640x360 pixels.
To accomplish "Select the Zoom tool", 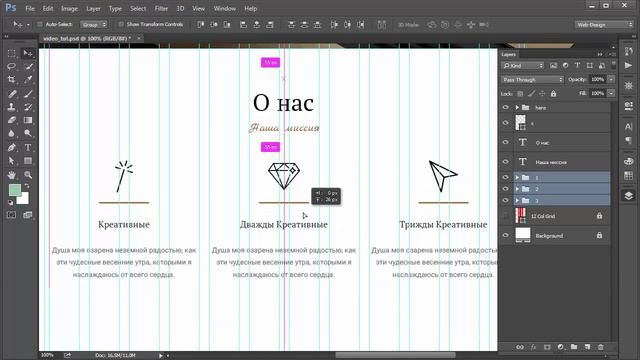I will point(28,175).
